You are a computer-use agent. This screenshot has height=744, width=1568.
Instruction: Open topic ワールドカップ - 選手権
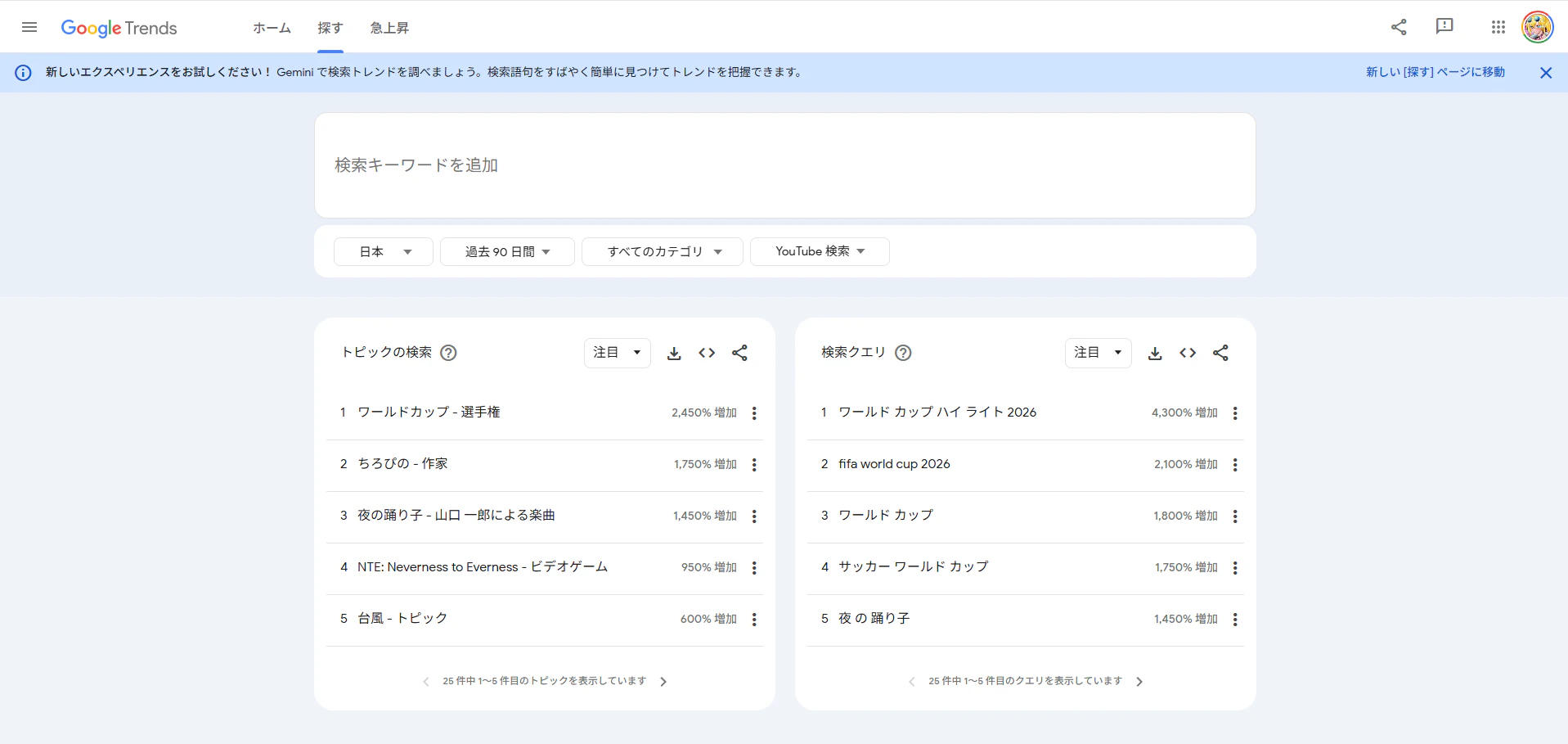point(429,413)
